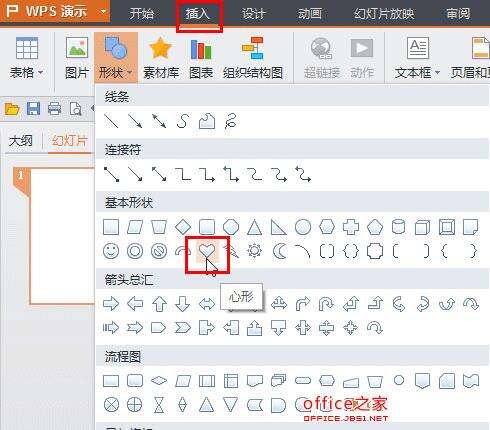This screenshot has width=490, height=430.
Task: Switch to the 审阅 tab
Action: (458, 14)
